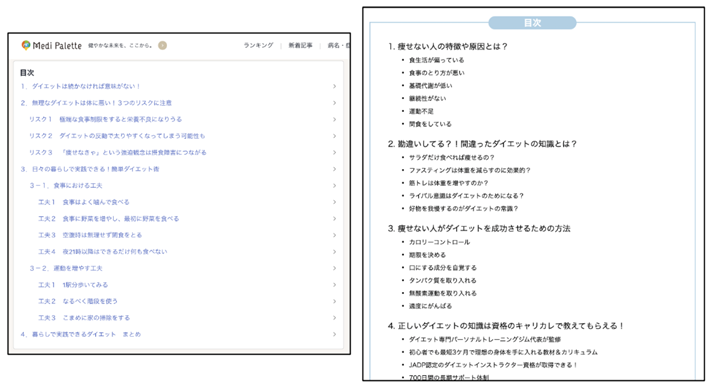Open link 1. ダイエットは続かなければ意味がない！
The height and width of the screenshot is (390, 712).
click(x=80, y=86)
